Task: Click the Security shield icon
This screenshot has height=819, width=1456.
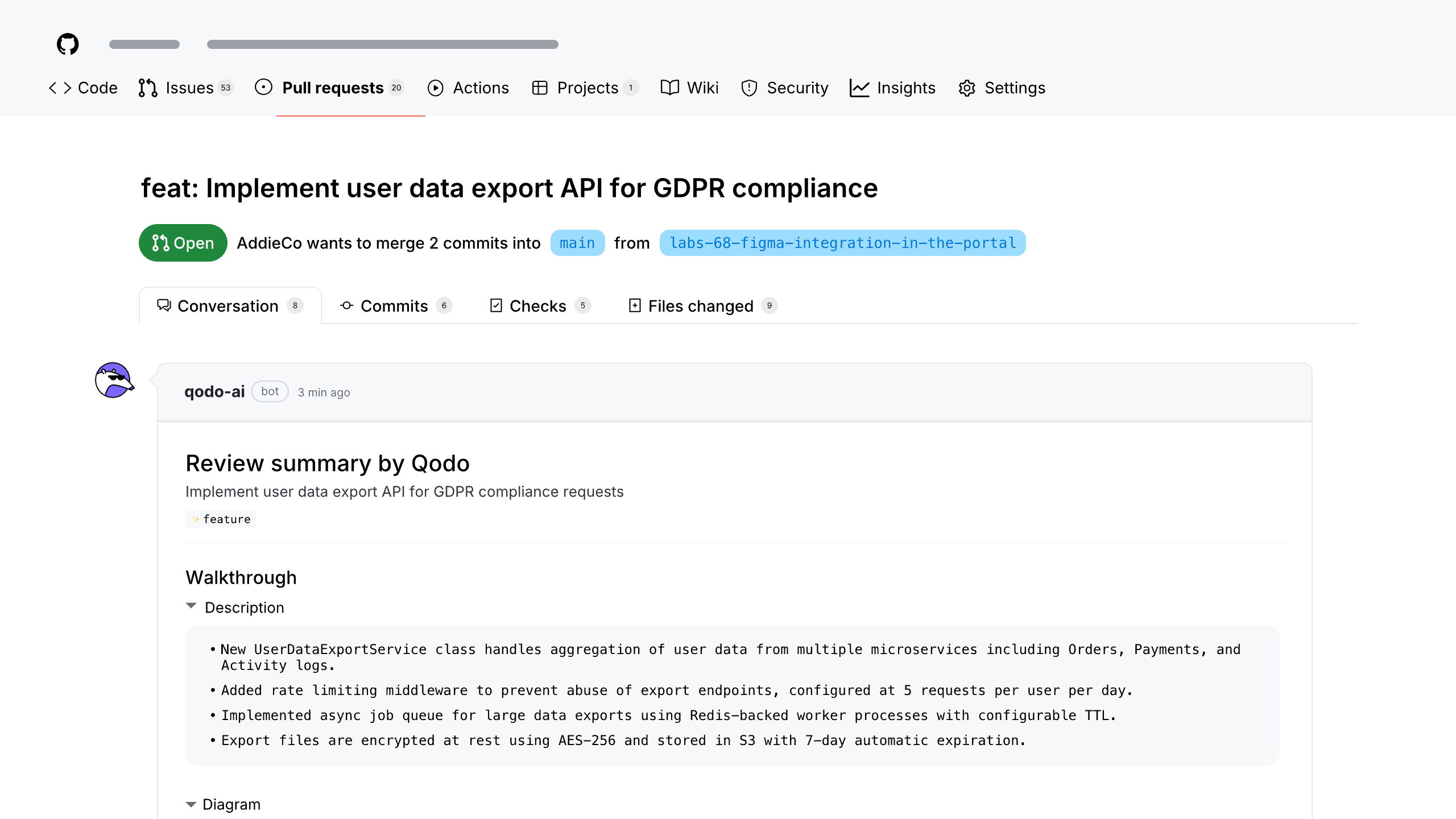Action: click(x=749, y=88)
